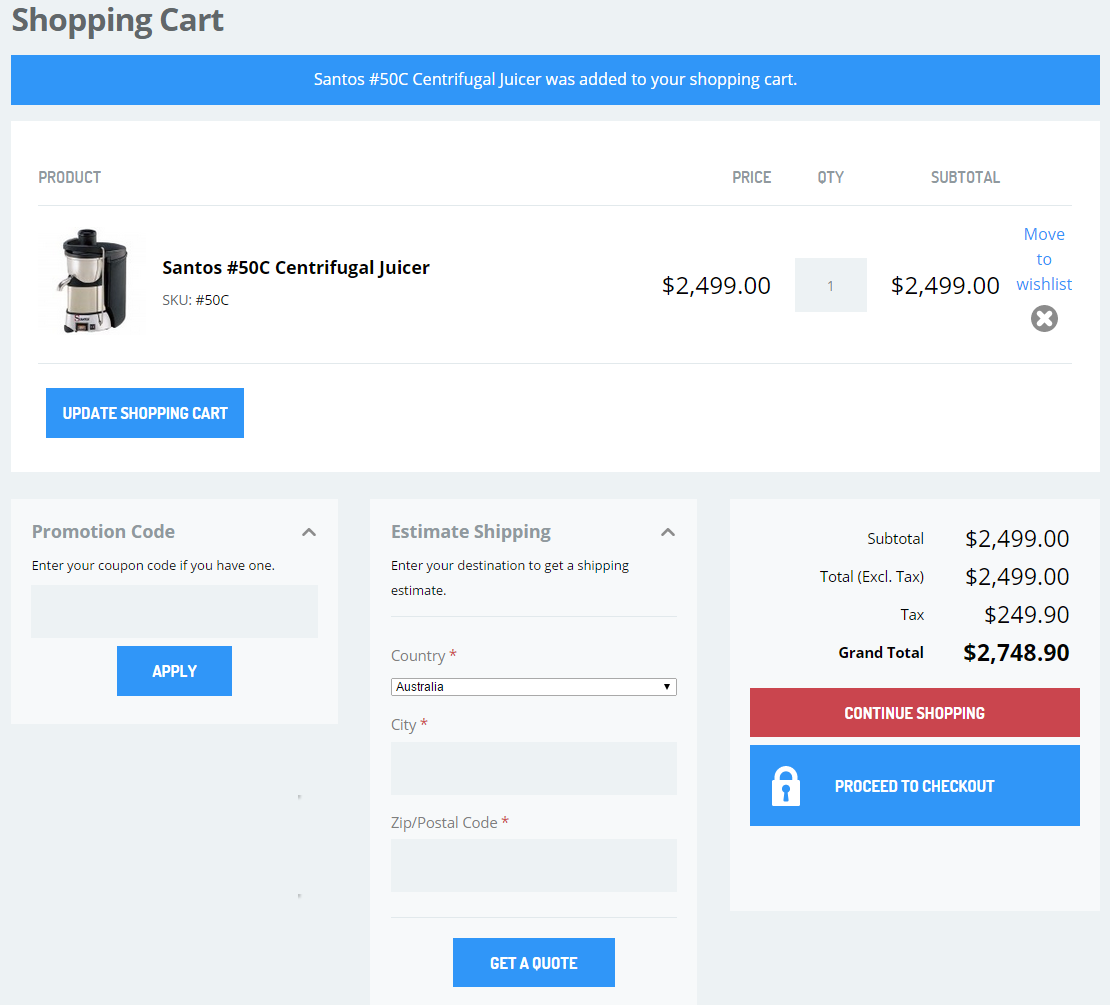Click the Zip/Postal Code input field
Screen dimensions: 1110x1005
coord(534,866)
